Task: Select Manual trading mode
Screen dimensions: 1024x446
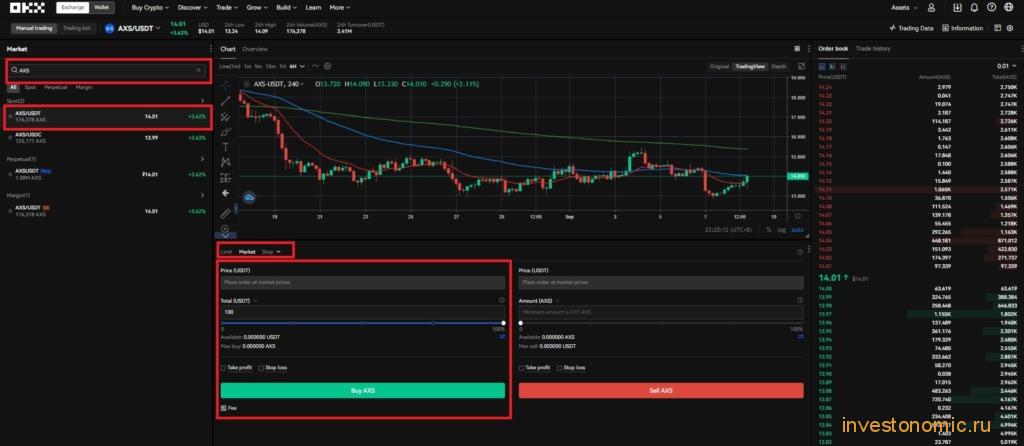Action: (34, 28)
